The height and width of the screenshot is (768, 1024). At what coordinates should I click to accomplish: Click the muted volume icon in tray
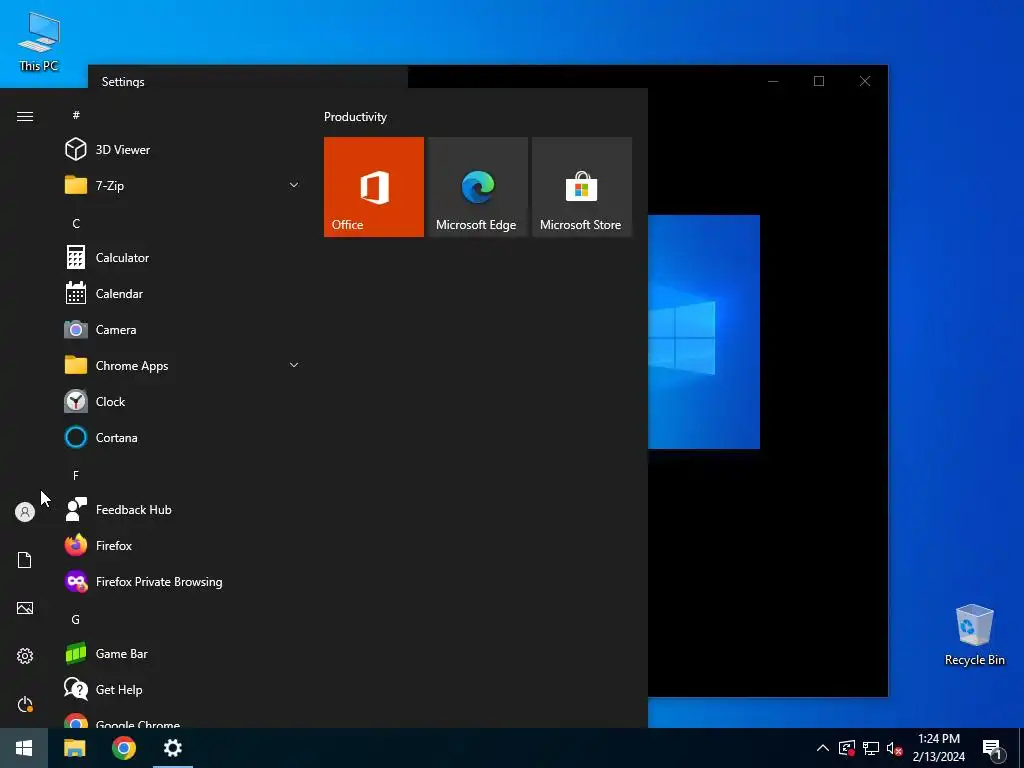click(894, 748)
